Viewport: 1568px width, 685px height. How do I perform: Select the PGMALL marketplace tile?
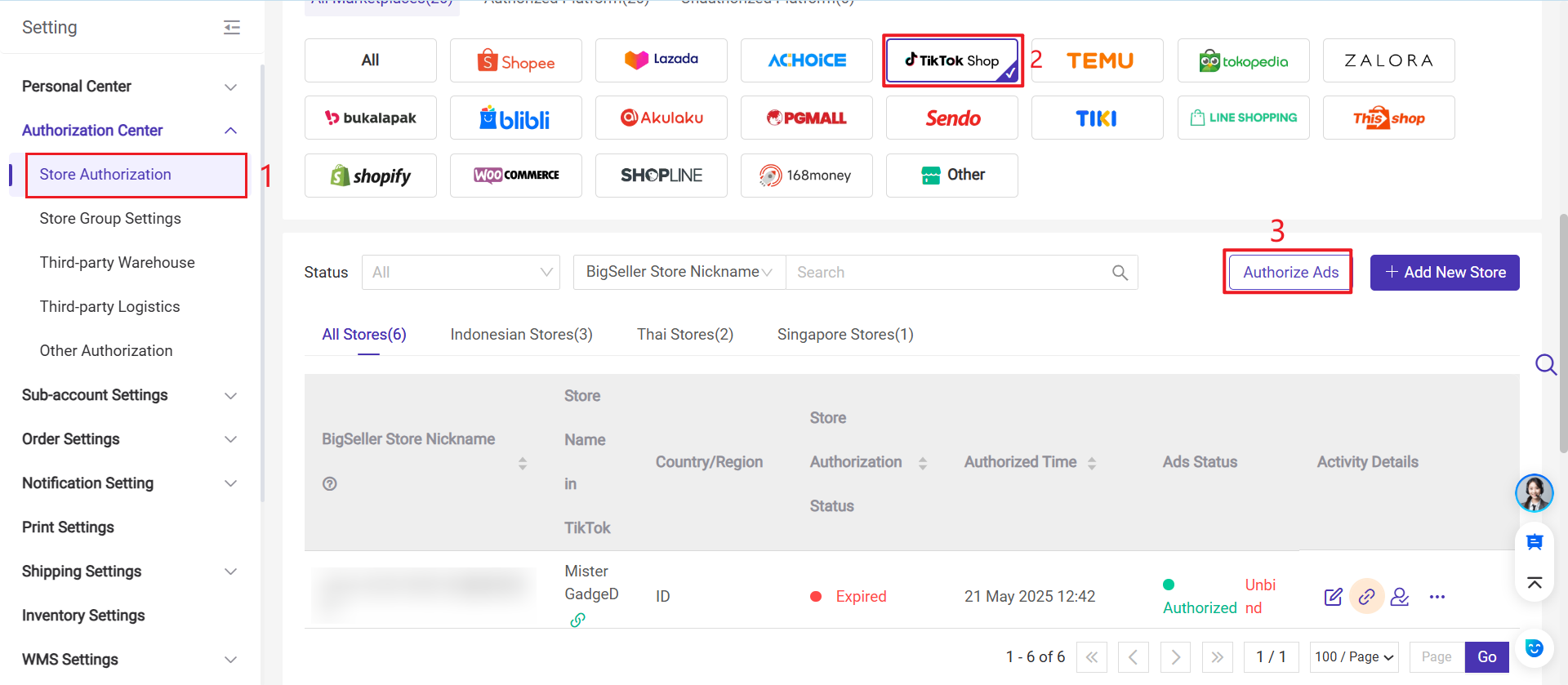coord(807,118)
